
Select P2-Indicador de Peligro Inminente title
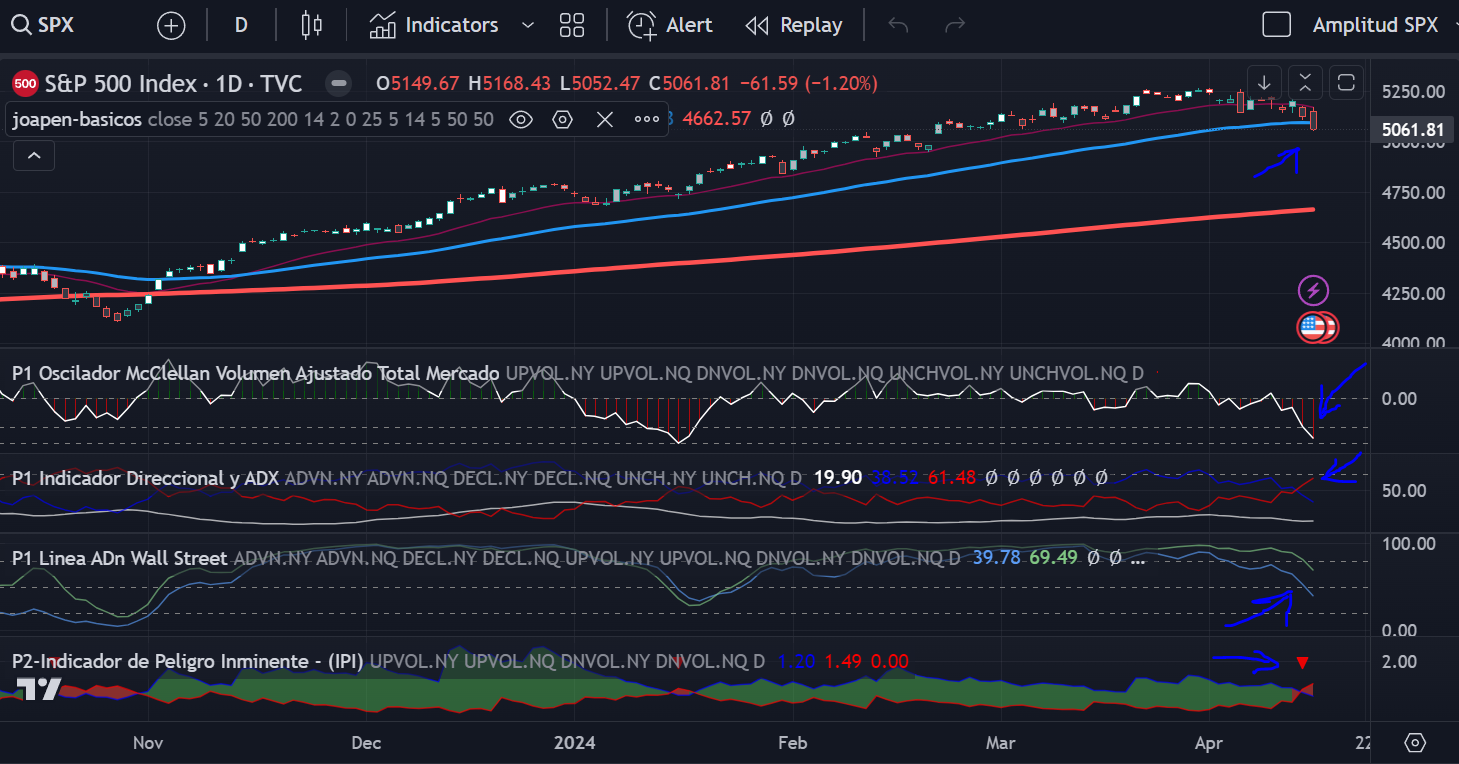pos(188,661)
